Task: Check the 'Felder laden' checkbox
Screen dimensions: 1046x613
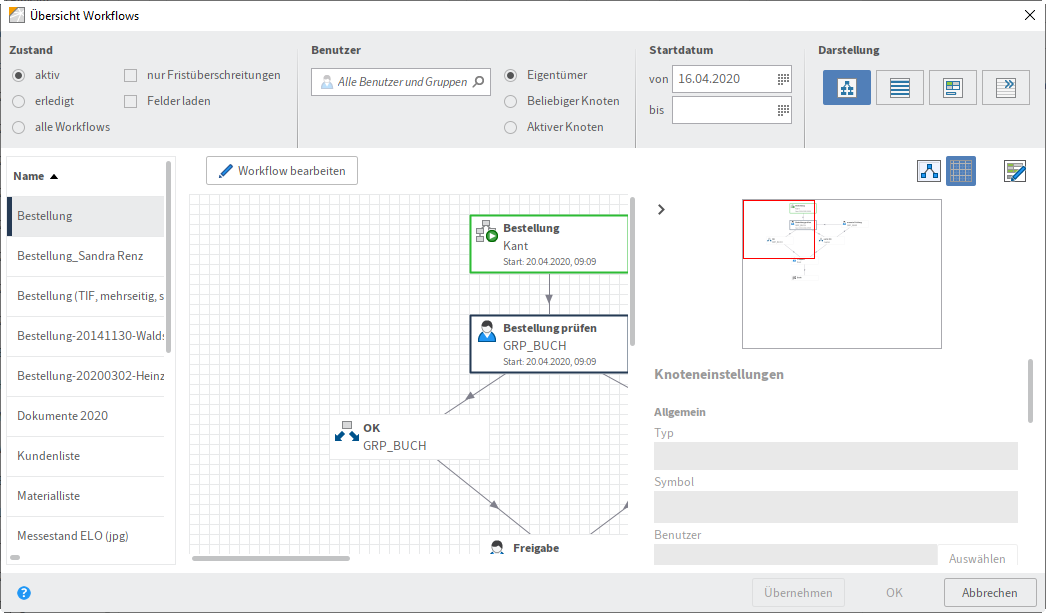Action: click(131, 101)
